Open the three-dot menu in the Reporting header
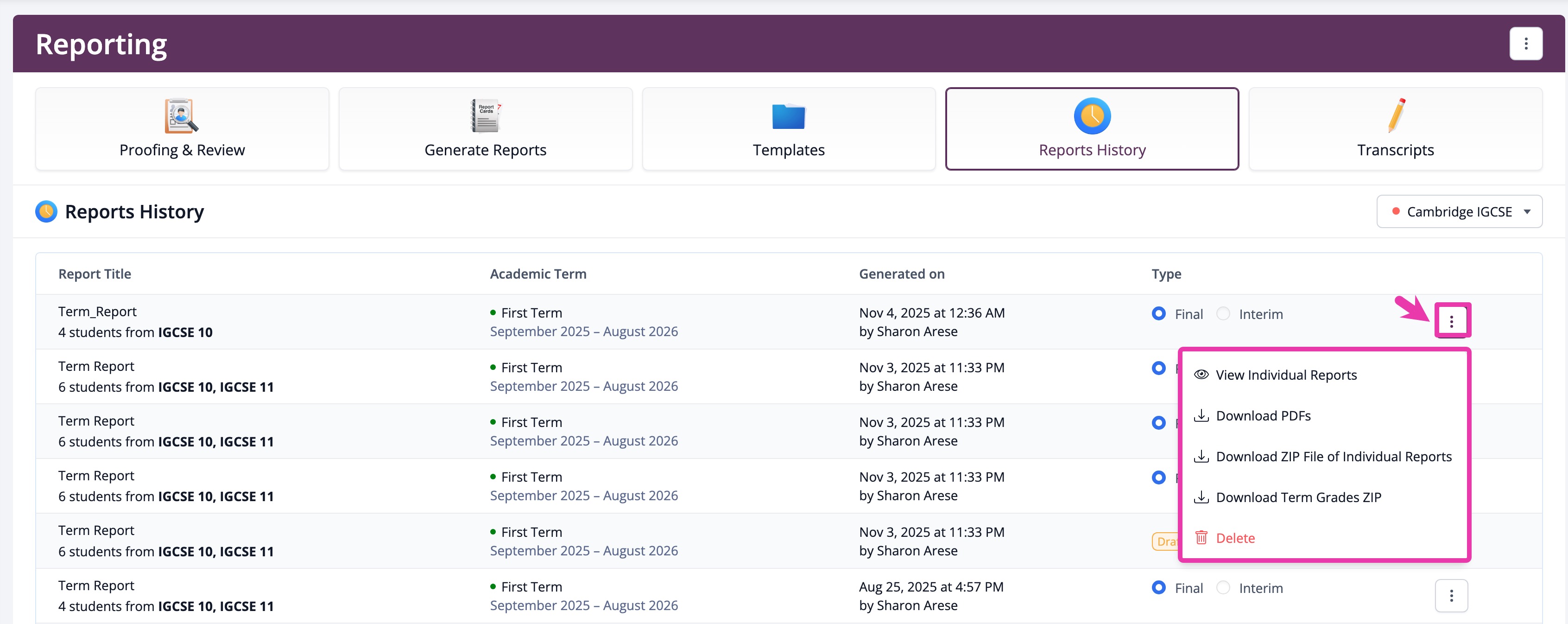The image size is (1568, 624). 1526,43
